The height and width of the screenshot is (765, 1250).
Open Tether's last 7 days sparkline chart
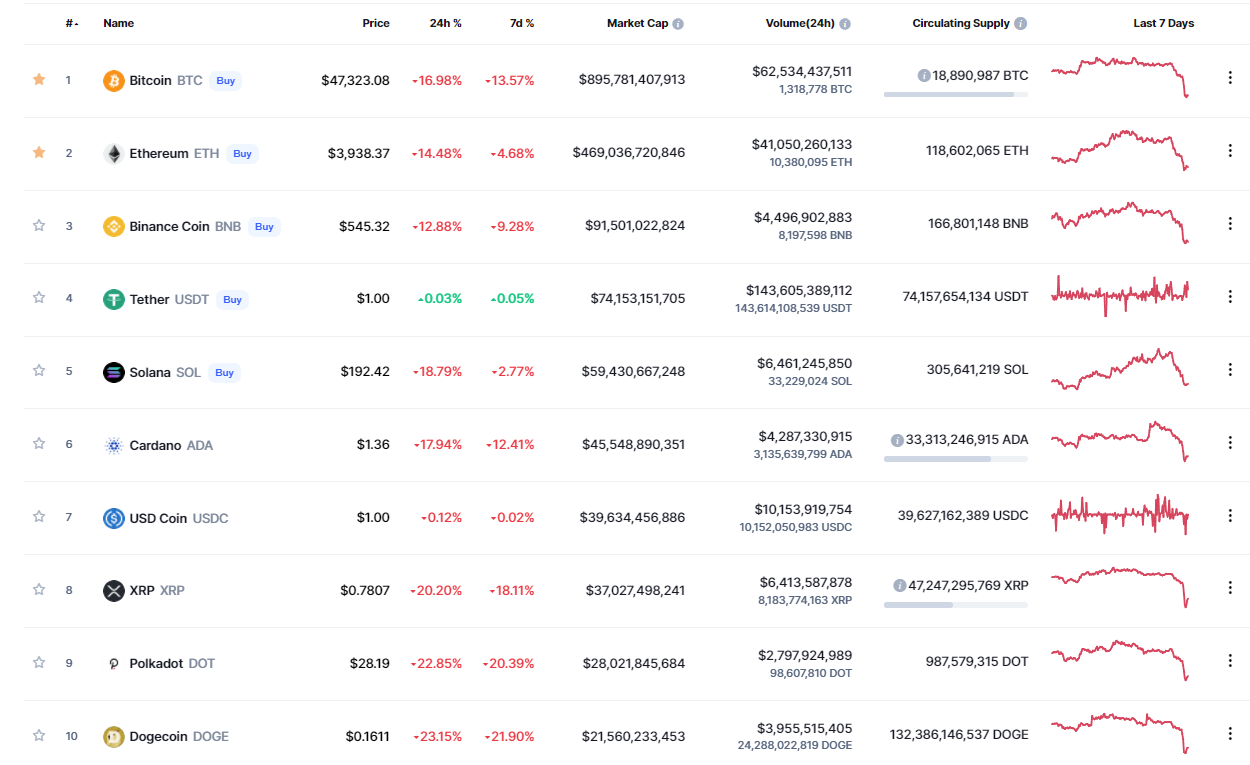tap(1120, 296)
